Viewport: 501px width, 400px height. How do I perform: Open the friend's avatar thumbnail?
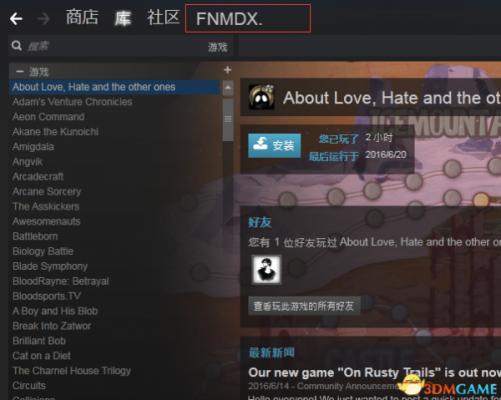tap(266, 270)
